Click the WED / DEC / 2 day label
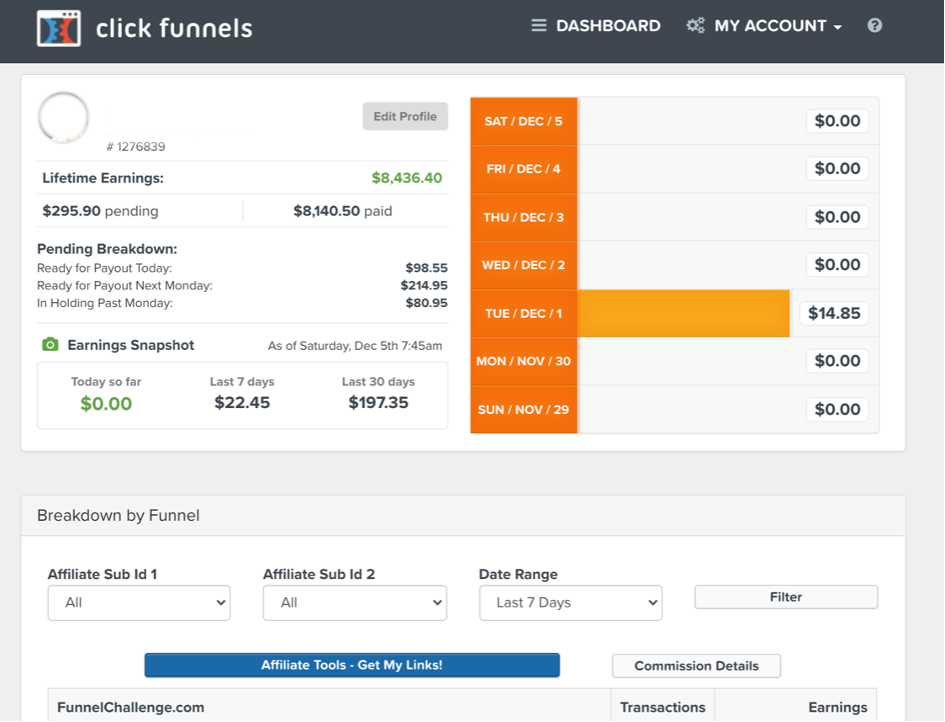This screenshot has width=945, height=722. 524,265
